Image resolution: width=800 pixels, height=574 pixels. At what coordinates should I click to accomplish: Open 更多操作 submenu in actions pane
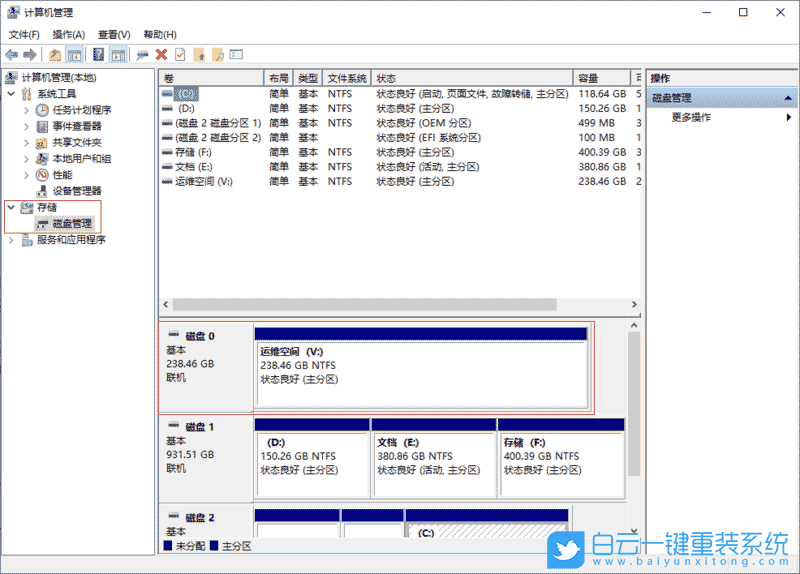pos(691,117)
